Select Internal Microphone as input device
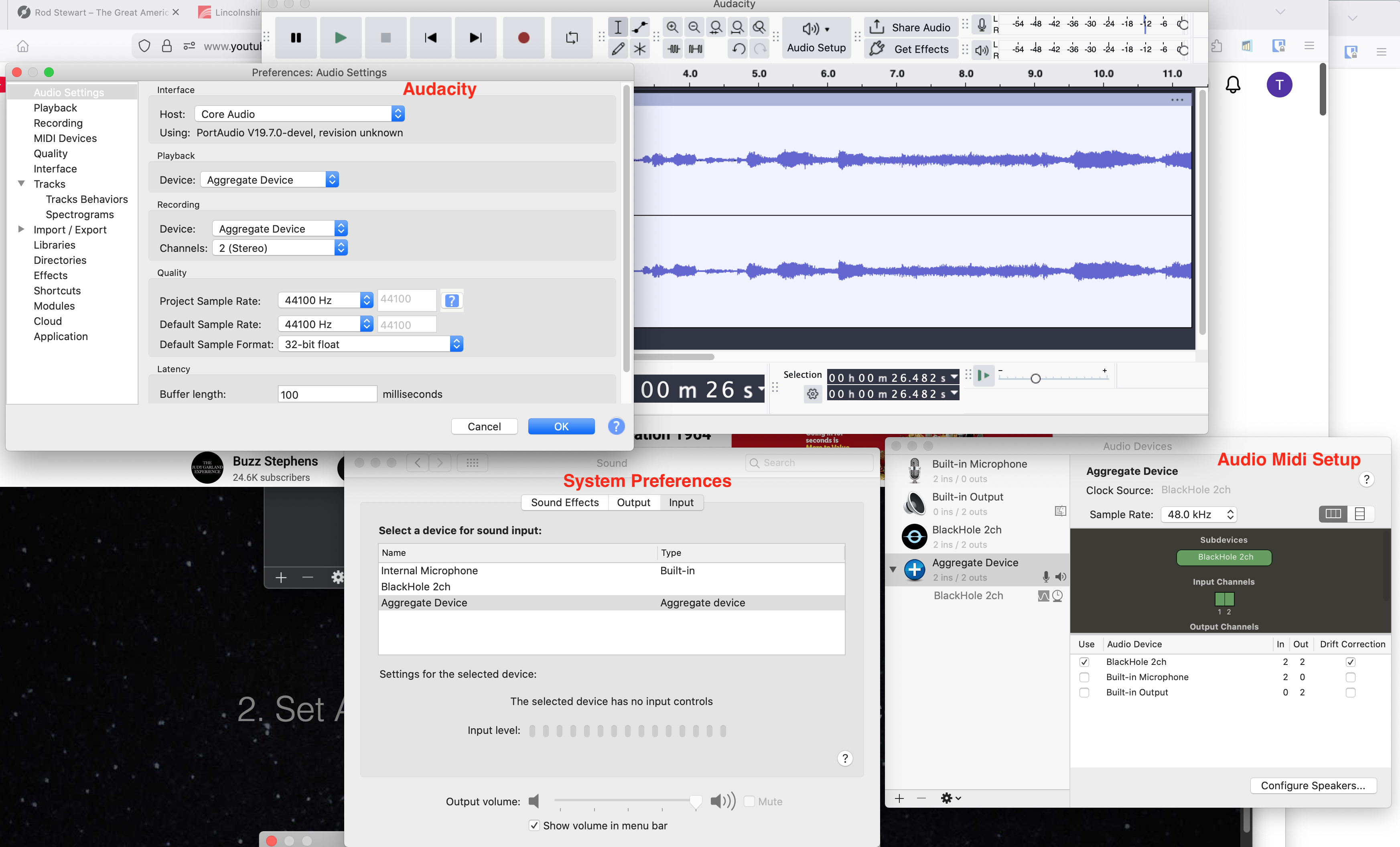Screen dimensions: 1400x847 point(611,570)
